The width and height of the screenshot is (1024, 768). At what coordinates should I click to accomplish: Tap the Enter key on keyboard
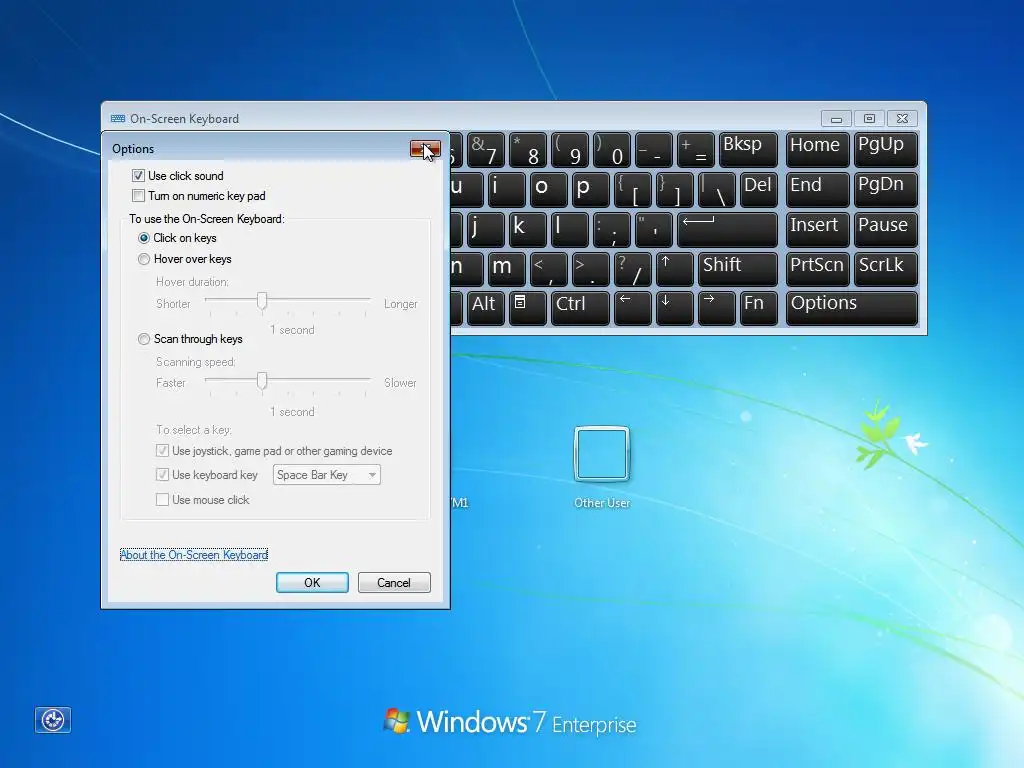727,229
